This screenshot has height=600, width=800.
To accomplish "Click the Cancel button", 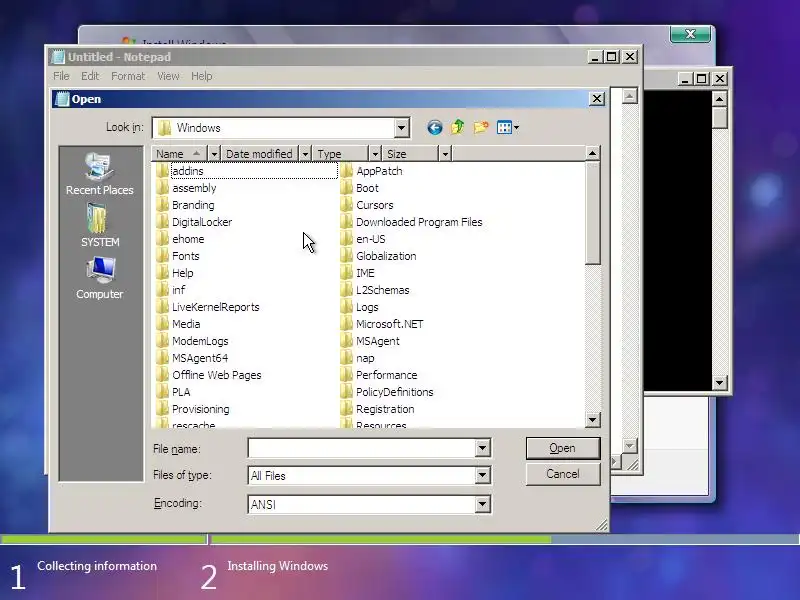I will coord(563,474).
